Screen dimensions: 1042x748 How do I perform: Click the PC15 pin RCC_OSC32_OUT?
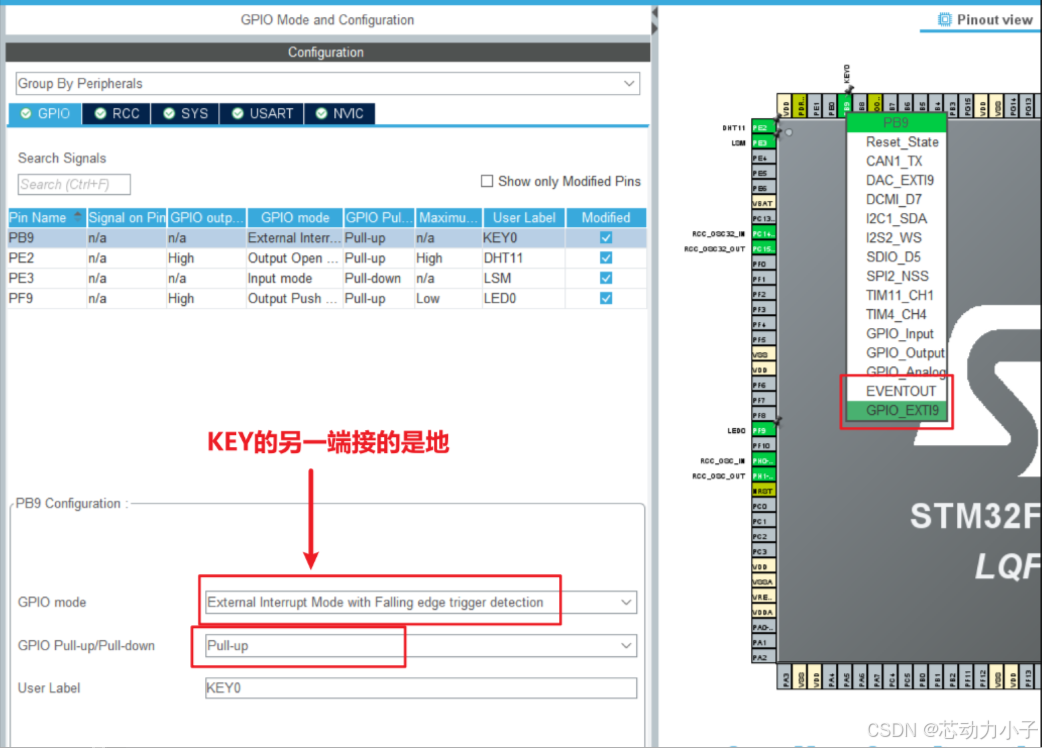pos(764,249)
